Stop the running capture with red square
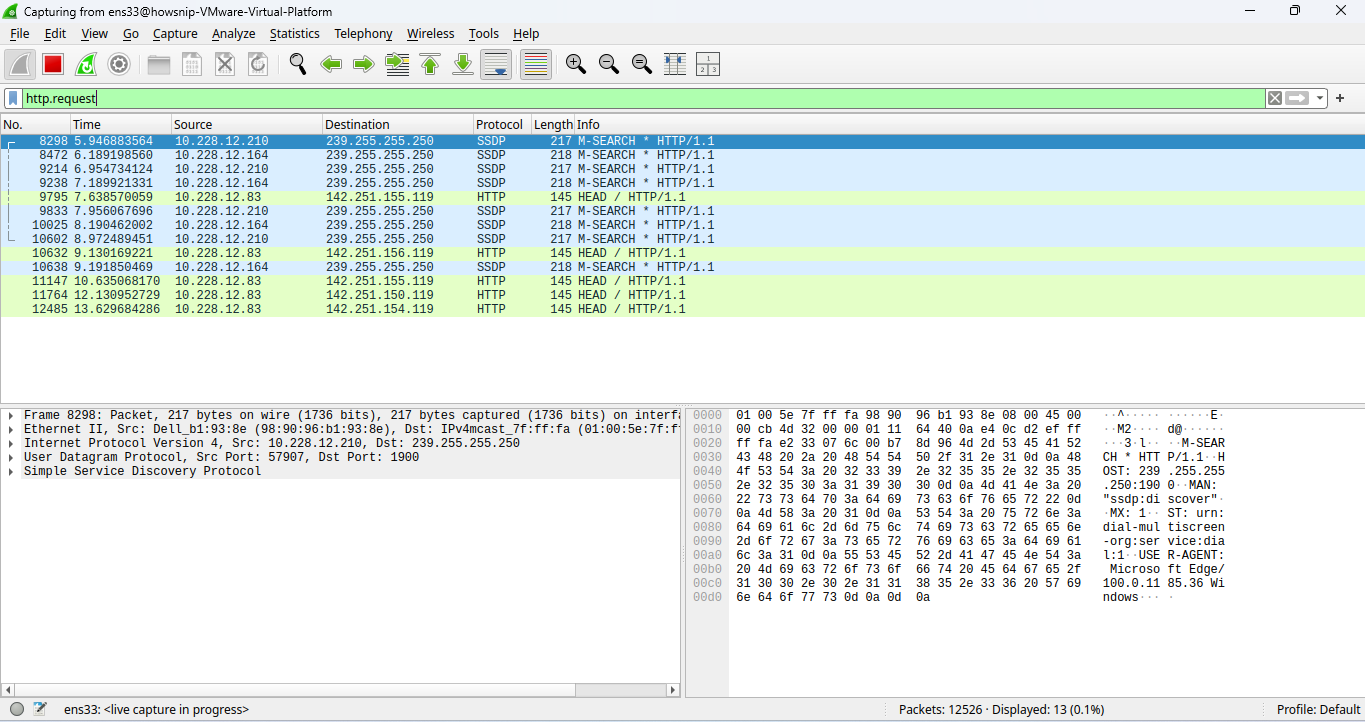 53,64
